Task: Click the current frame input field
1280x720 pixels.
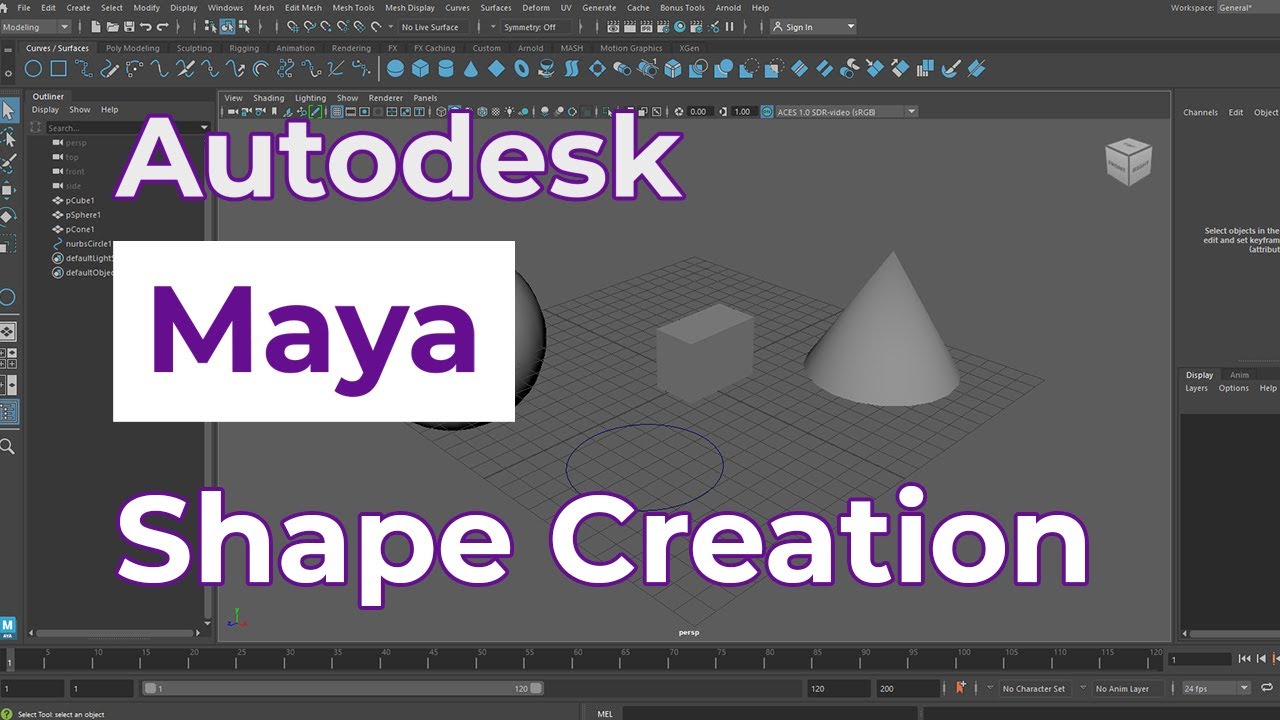Action: (x=1201, y=659)
